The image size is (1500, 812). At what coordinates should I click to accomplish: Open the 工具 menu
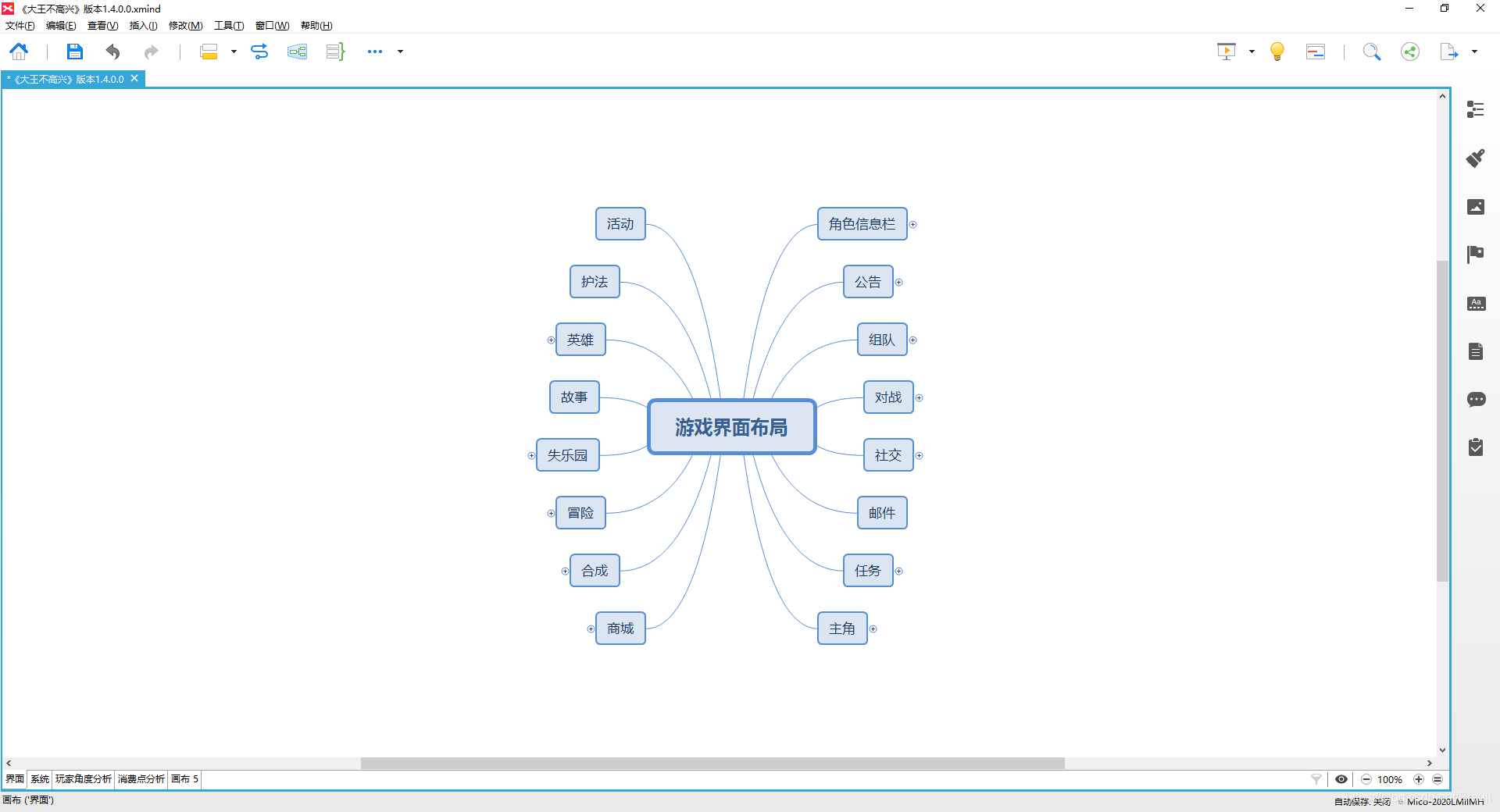click(x=229, y=26)
